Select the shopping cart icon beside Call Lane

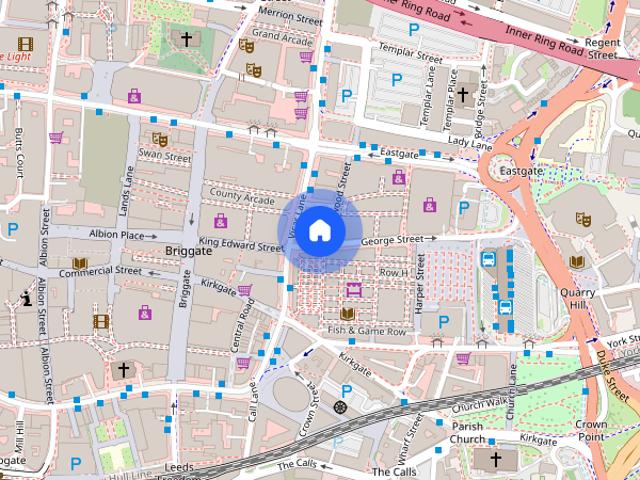(x=244, y=362)
